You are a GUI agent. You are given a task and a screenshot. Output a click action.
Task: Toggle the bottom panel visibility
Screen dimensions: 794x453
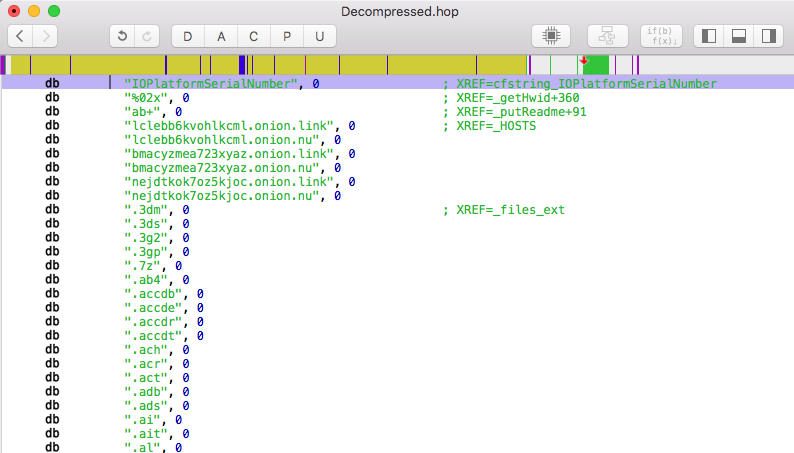coord(739,36)
